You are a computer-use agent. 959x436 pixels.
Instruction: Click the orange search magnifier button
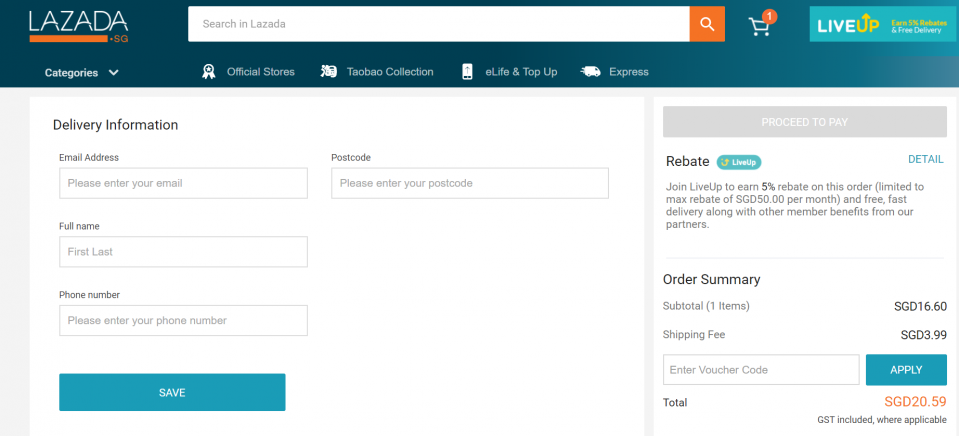706,24
